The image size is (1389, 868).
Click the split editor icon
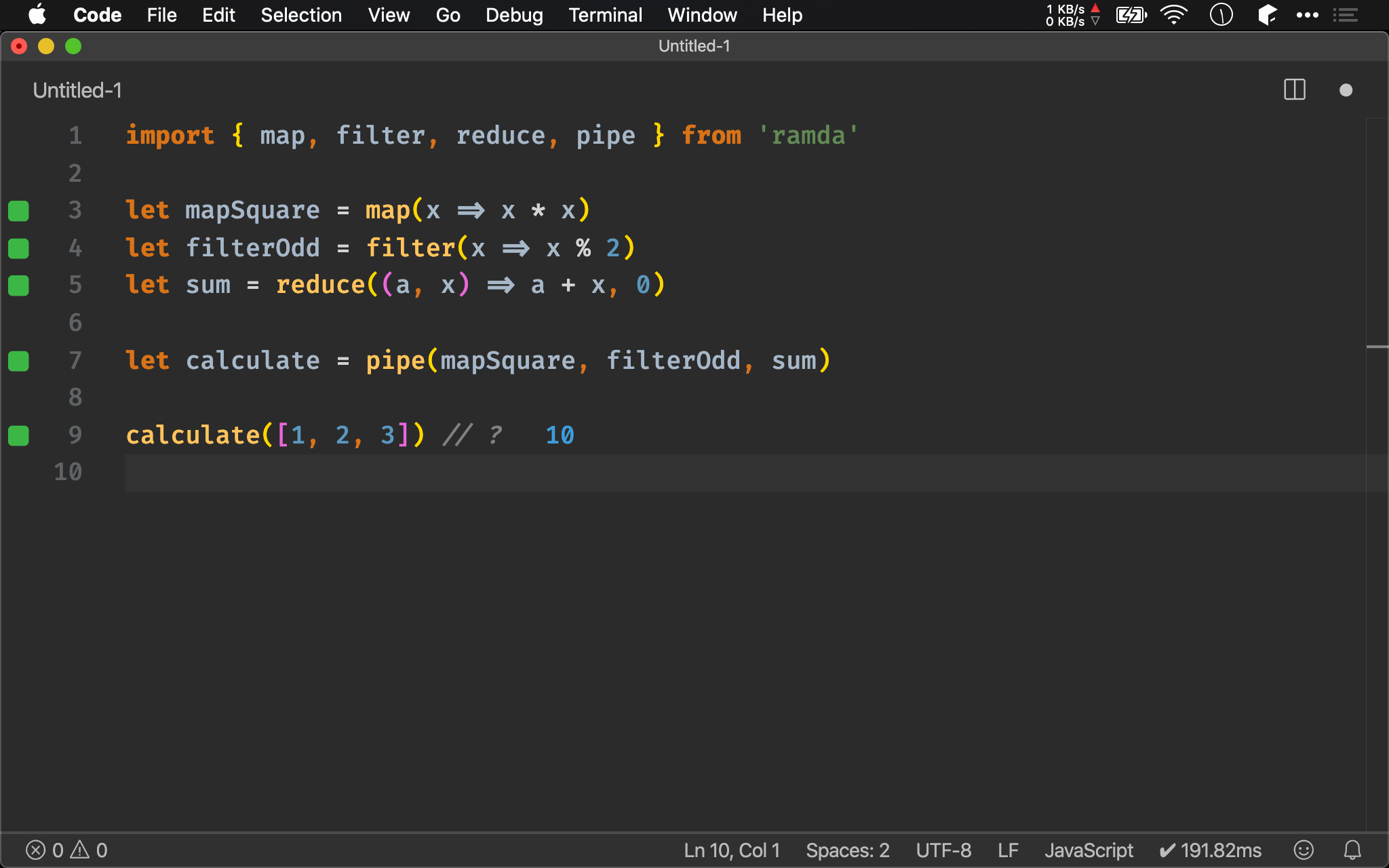click(1295, 90)
